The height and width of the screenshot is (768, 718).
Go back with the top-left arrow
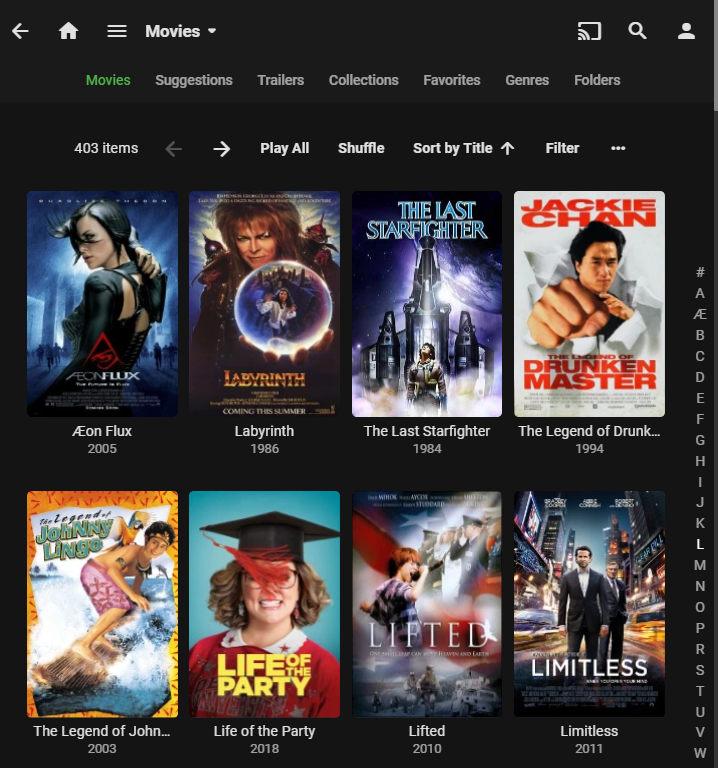pos(21,31)
